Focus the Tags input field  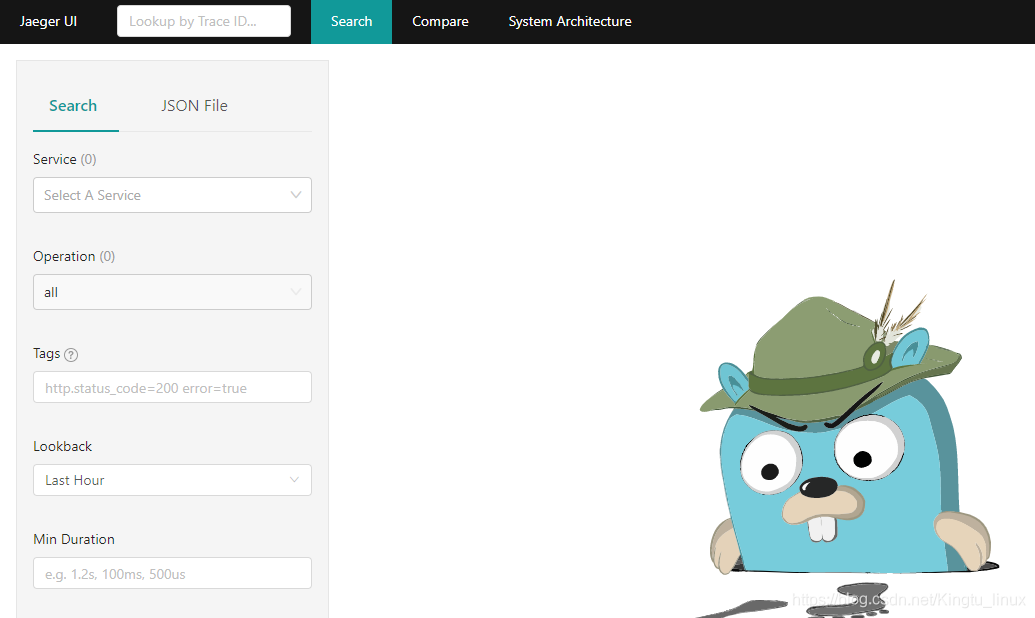point(172,387)
